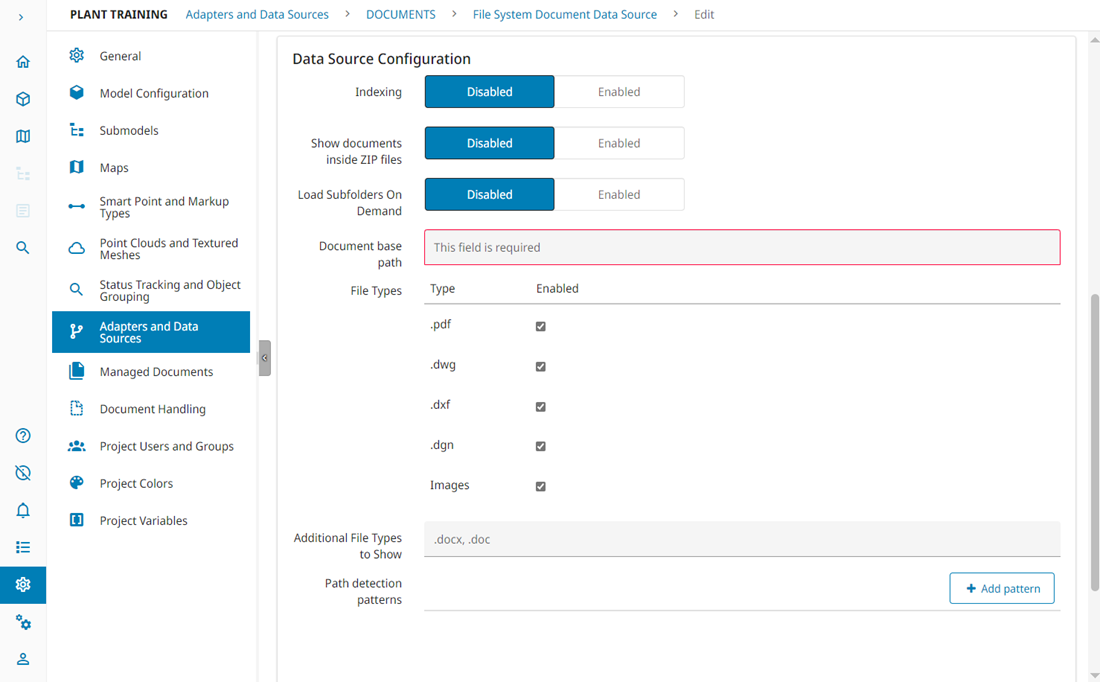This screenshot has height=682, width=1100.
Task: Disable Show documents inside ZIP files
Action: coord(490,143)
